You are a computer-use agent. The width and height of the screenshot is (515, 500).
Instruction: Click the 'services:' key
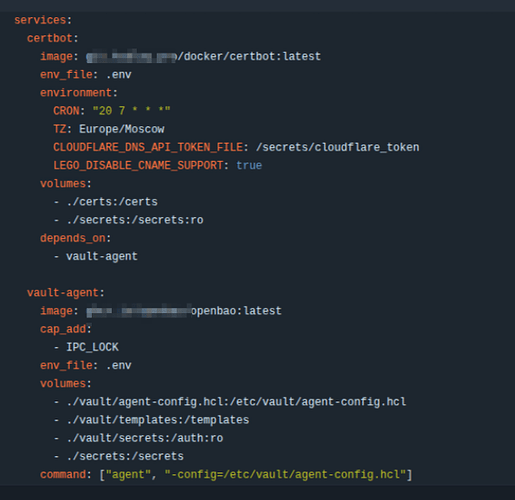[x=43, y=20]
